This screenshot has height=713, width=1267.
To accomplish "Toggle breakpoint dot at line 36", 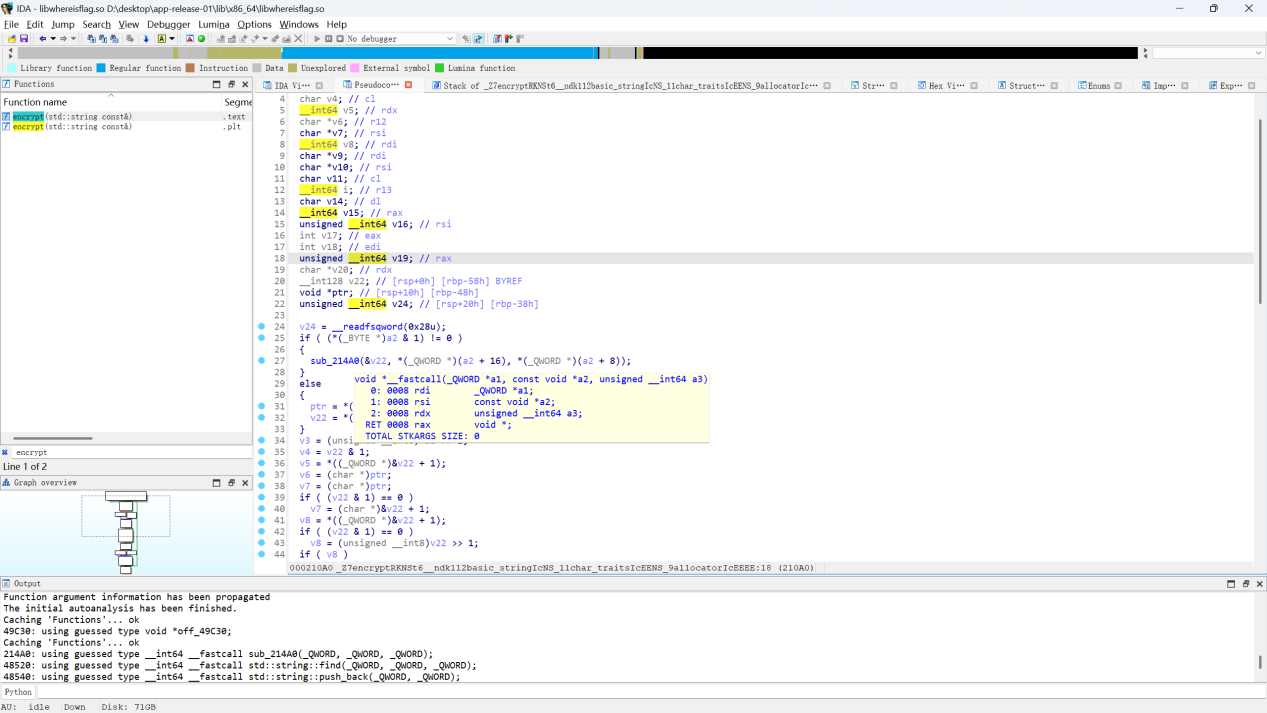I will point(262,463).
